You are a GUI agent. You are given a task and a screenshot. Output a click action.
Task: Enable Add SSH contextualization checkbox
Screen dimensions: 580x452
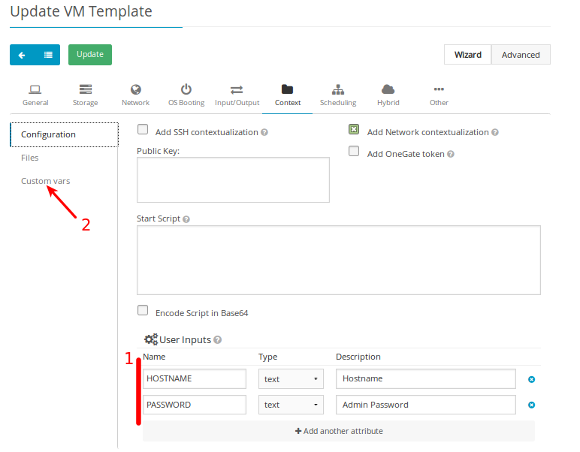[x=142, y=129]
